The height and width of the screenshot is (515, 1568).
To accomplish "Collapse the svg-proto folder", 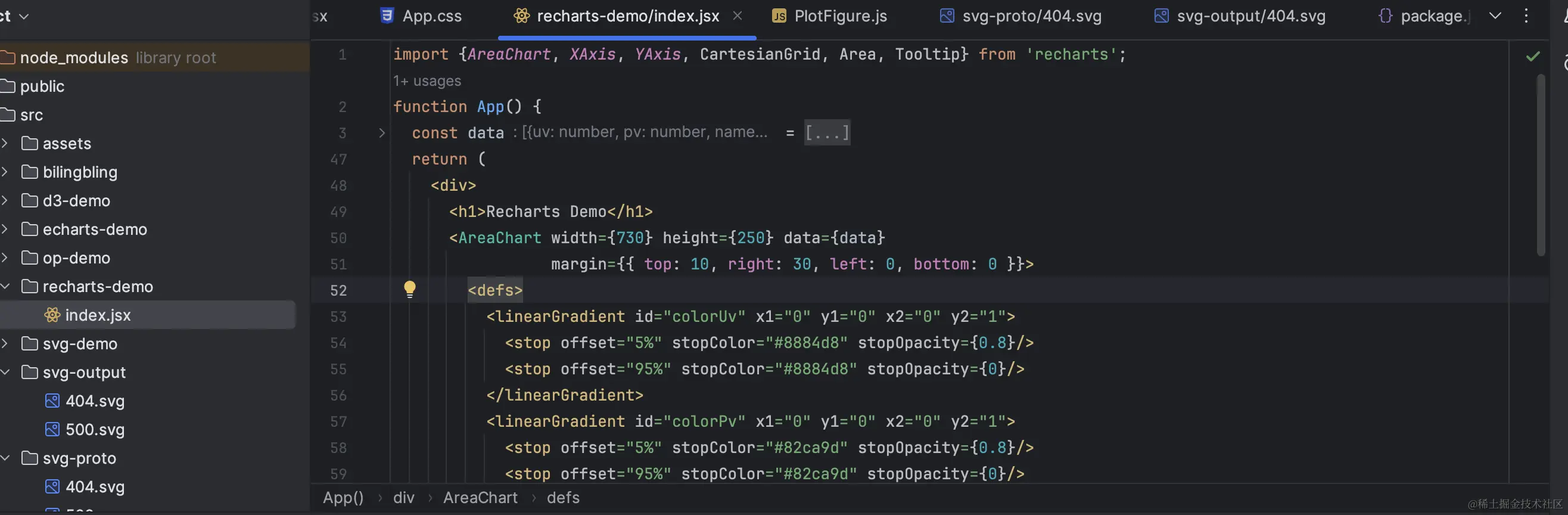I will click(x=5, y=458).
